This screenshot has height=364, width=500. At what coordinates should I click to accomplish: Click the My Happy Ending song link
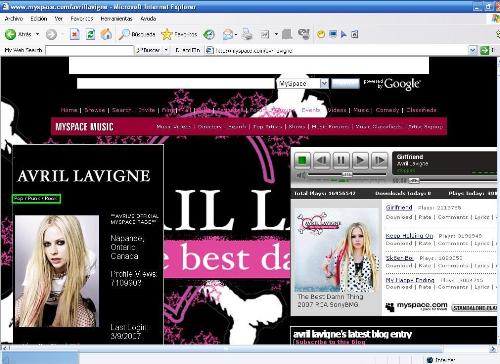[410, 280]
